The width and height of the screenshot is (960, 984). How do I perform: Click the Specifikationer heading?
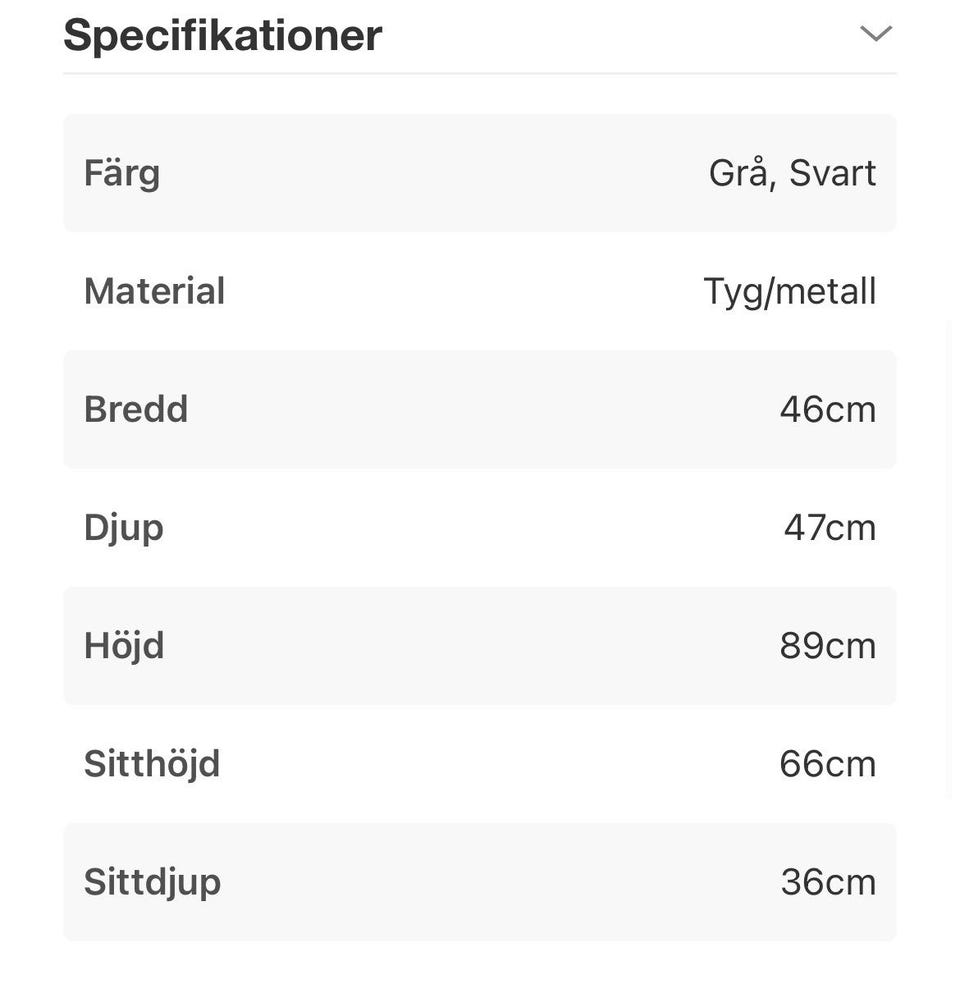(x=222, y=35)
